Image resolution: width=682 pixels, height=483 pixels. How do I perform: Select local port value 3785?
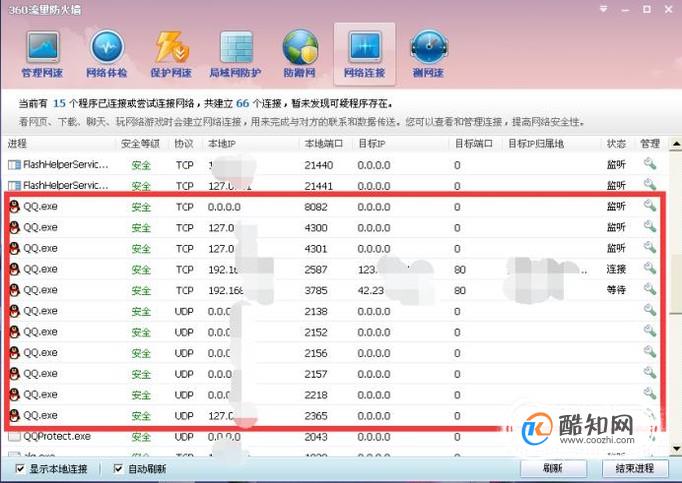tap(316, 290)
